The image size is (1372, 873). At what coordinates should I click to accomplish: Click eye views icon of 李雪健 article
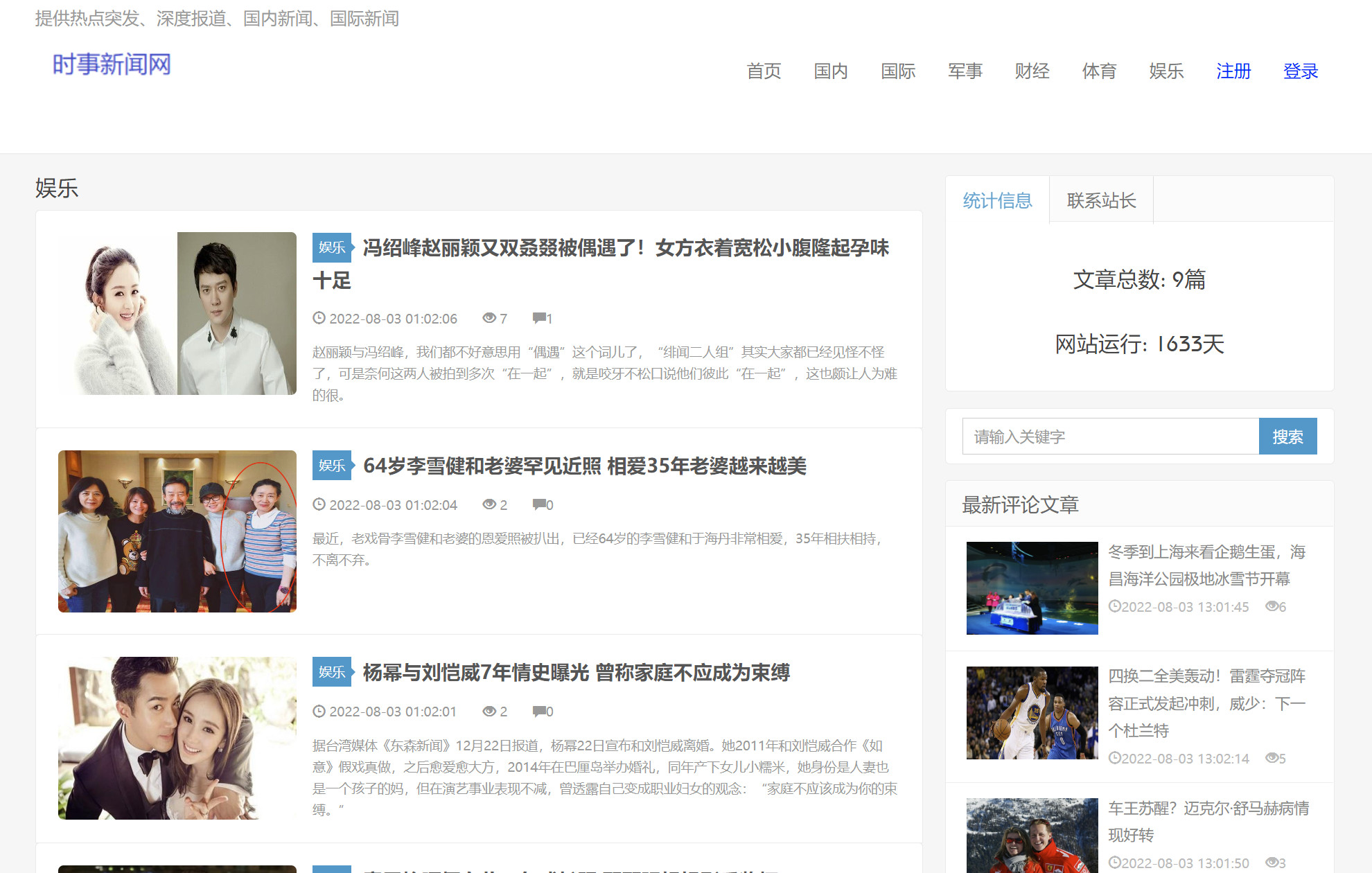[x=489, y=504]
